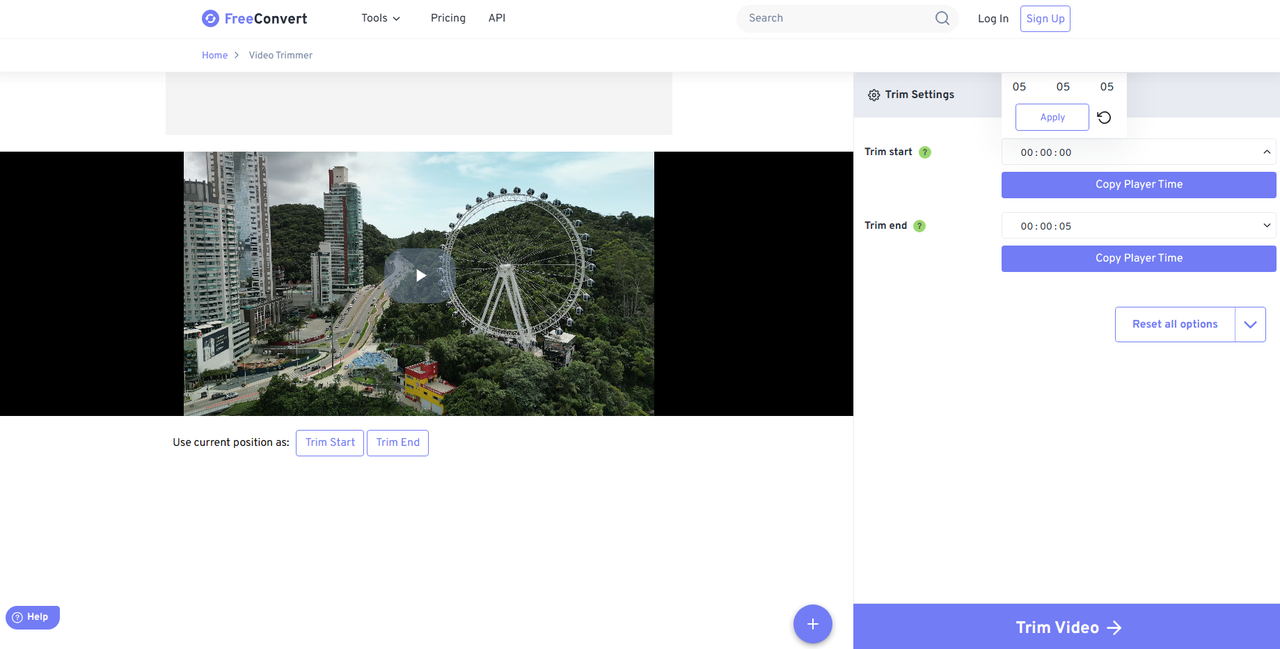The height and width of the screenshot is (649, 1280).
Task: Click the FreeConvert logo icon
Action: [x=210, y=18]
